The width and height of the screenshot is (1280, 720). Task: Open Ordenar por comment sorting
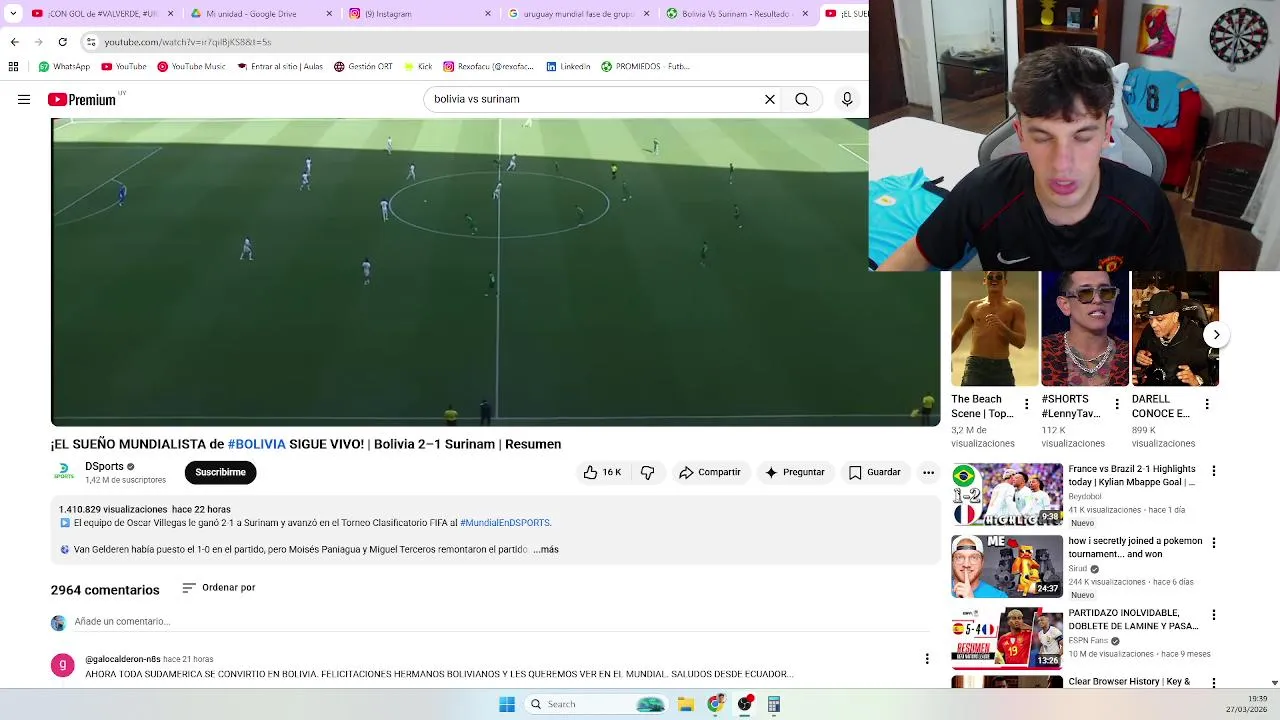219,588
